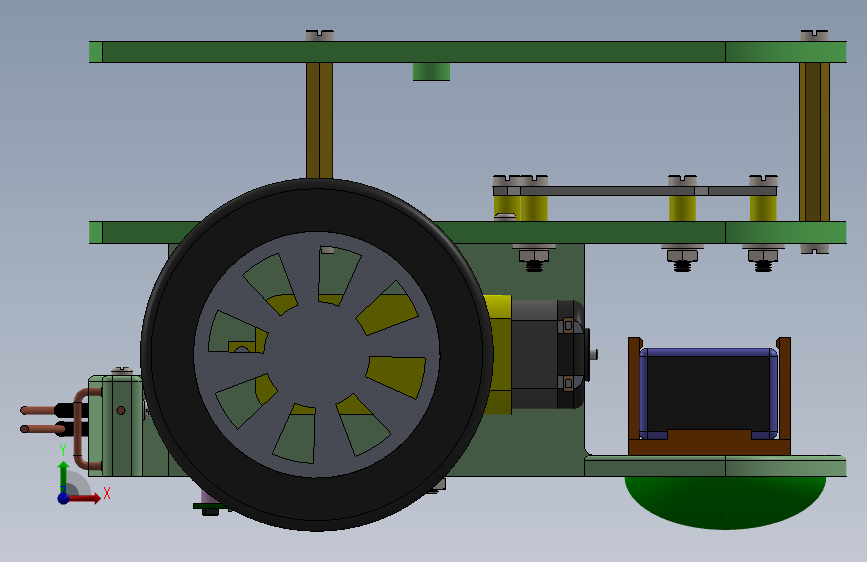The height and width of the screenshot is (562, 867).
Task: Select the green lower base plate above the caster
Action: [715, 466]
